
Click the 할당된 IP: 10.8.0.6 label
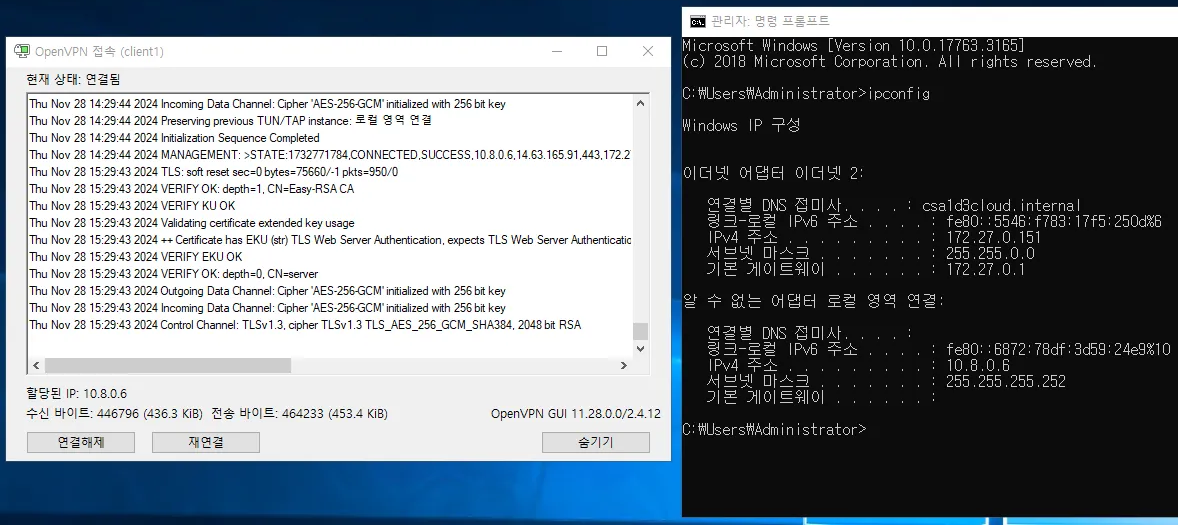76,394
